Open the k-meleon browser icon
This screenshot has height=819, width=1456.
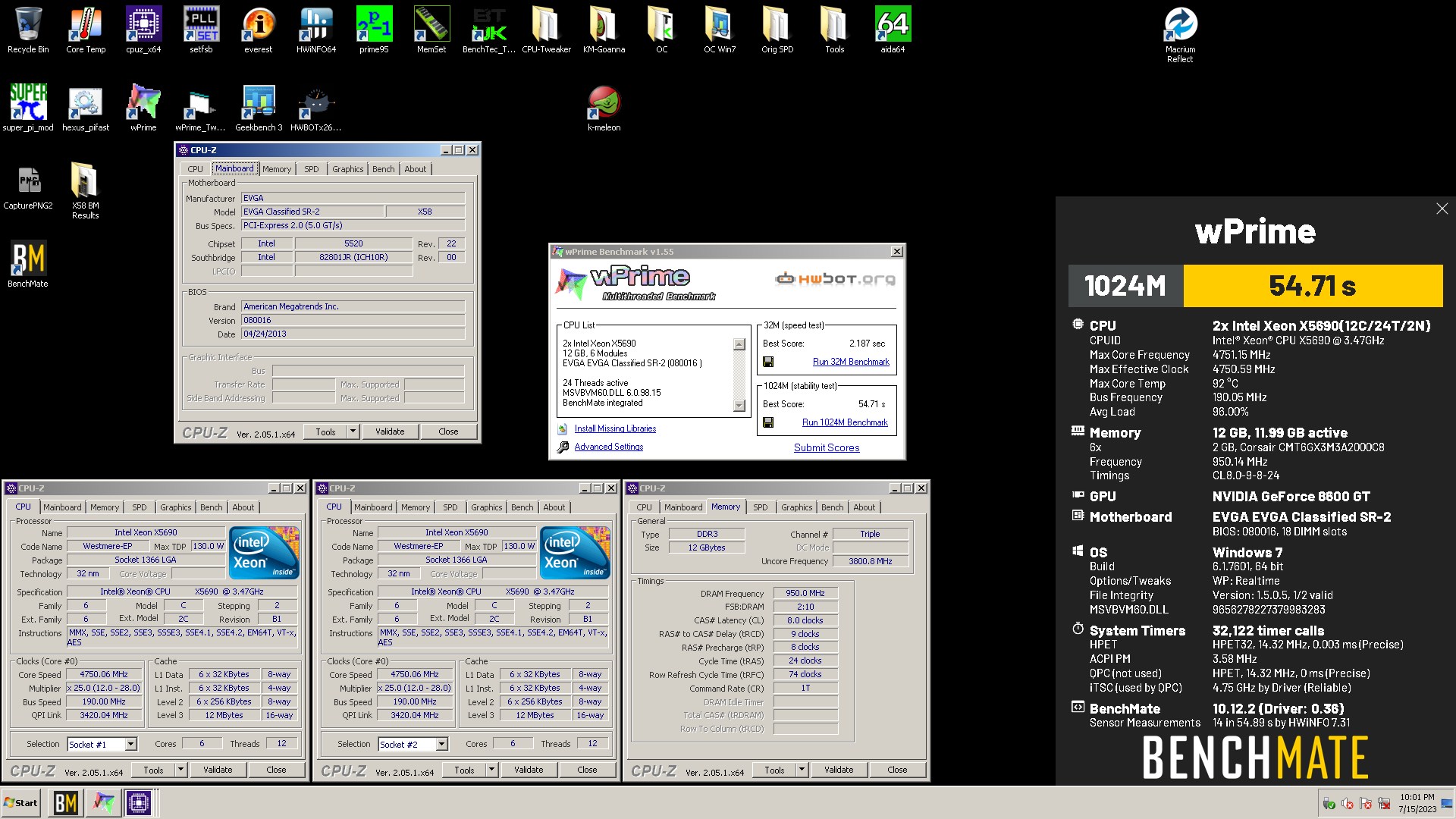(x=604, y=108)
